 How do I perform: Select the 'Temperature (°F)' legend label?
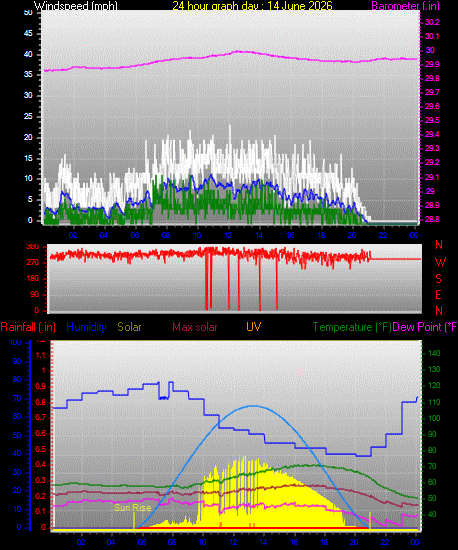tap(352, 327)
